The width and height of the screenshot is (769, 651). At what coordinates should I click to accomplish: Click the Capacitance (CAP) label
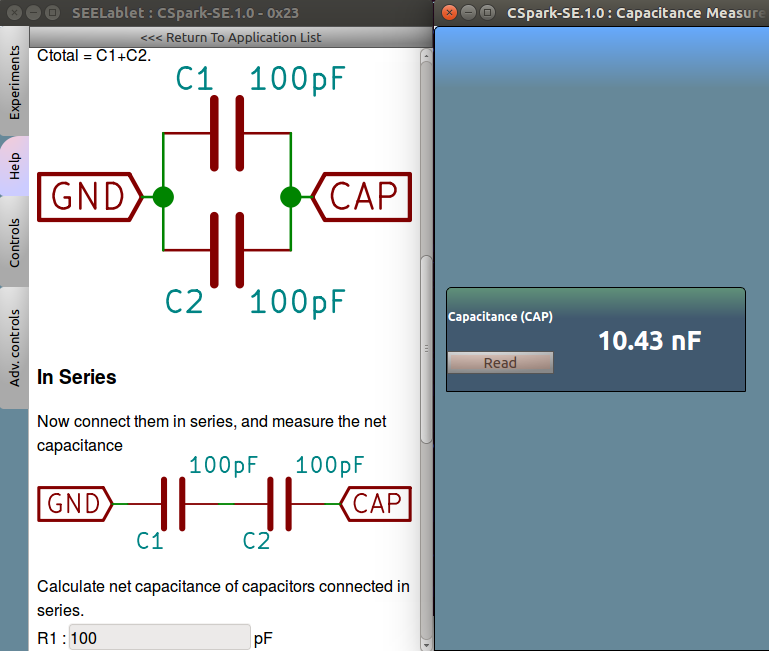500,317
